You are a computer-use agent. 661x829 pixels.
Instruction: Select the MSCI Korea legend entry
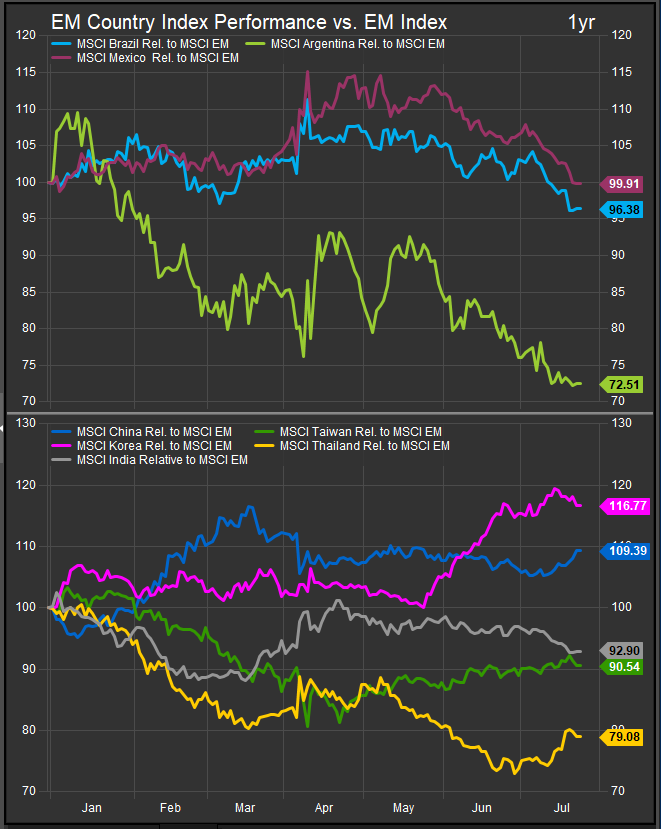pyautogui.click(x=154, y=445)
